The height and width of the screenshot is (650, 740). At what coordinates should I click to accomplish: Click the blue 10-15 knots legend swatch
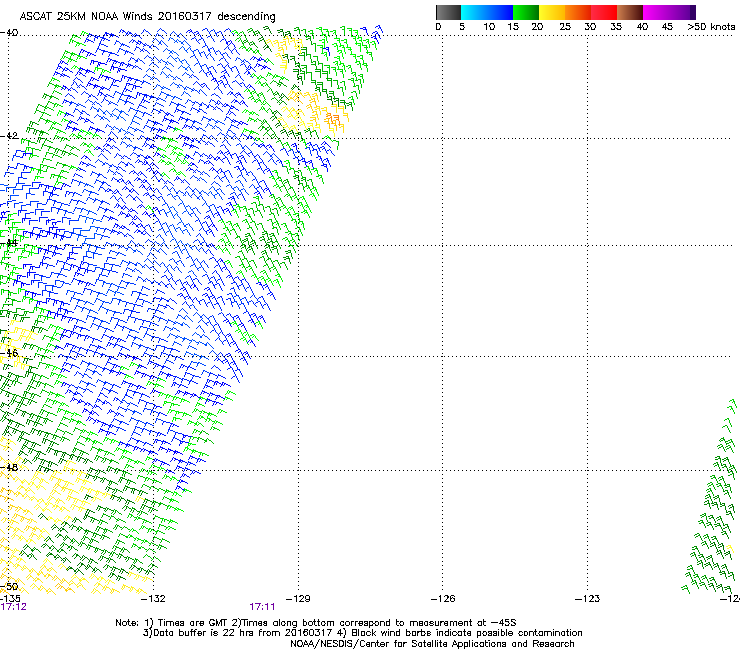pyautogui.click(x=499, y=12)
